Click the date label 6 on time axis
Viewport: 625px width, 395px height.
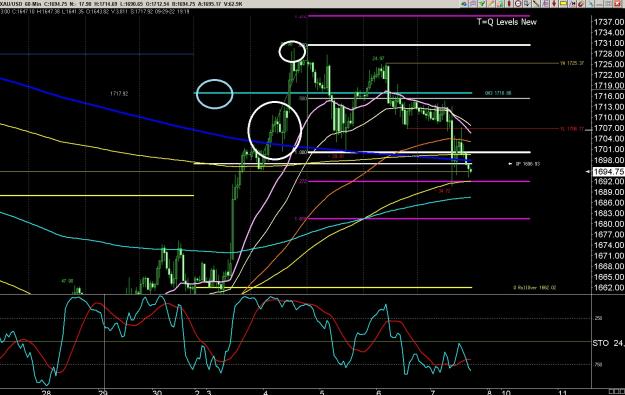click(x=378, y=392)
